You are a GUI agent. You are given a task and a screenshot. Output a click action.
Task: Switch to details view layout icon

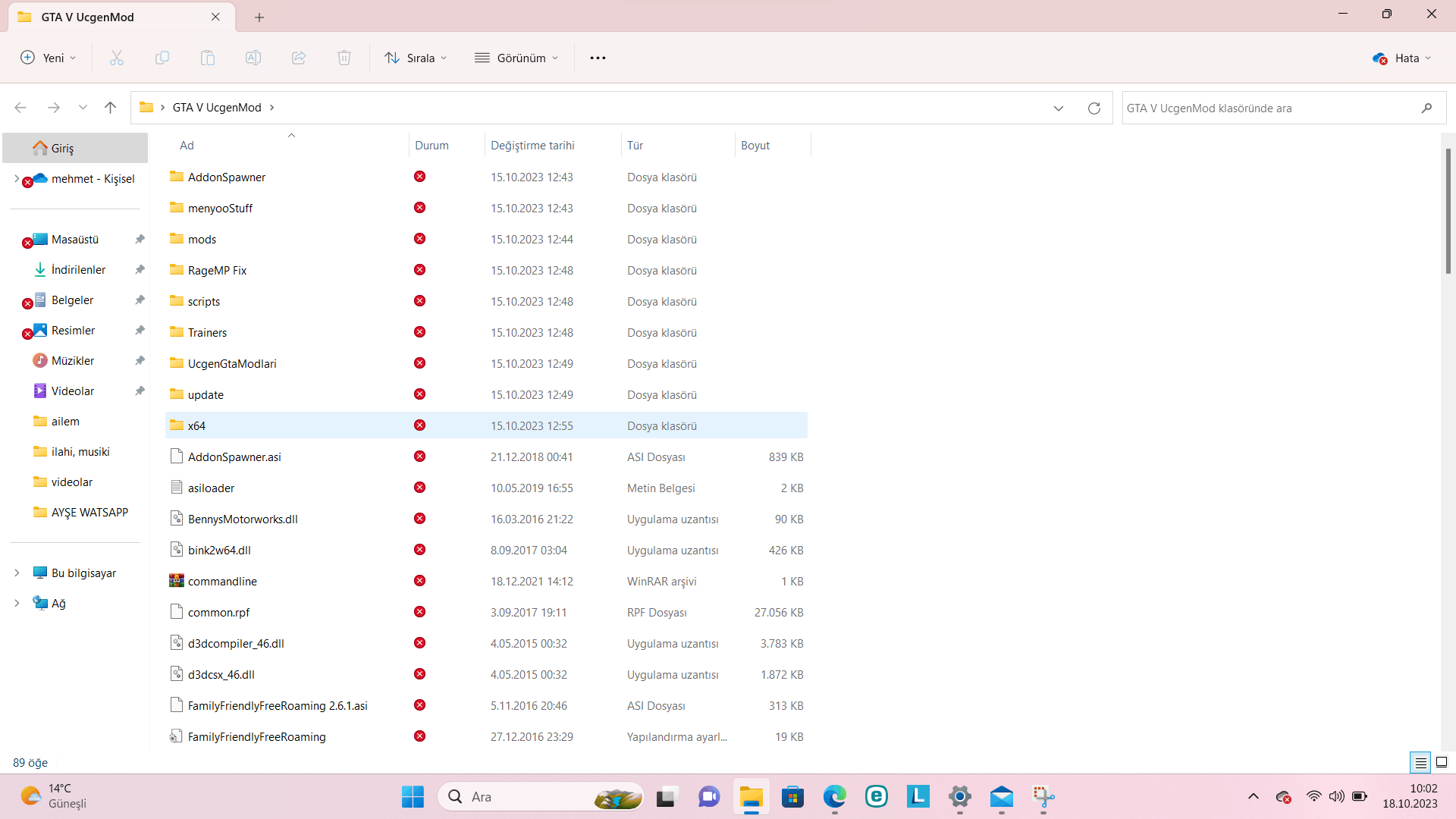[x=1420, y=763]
